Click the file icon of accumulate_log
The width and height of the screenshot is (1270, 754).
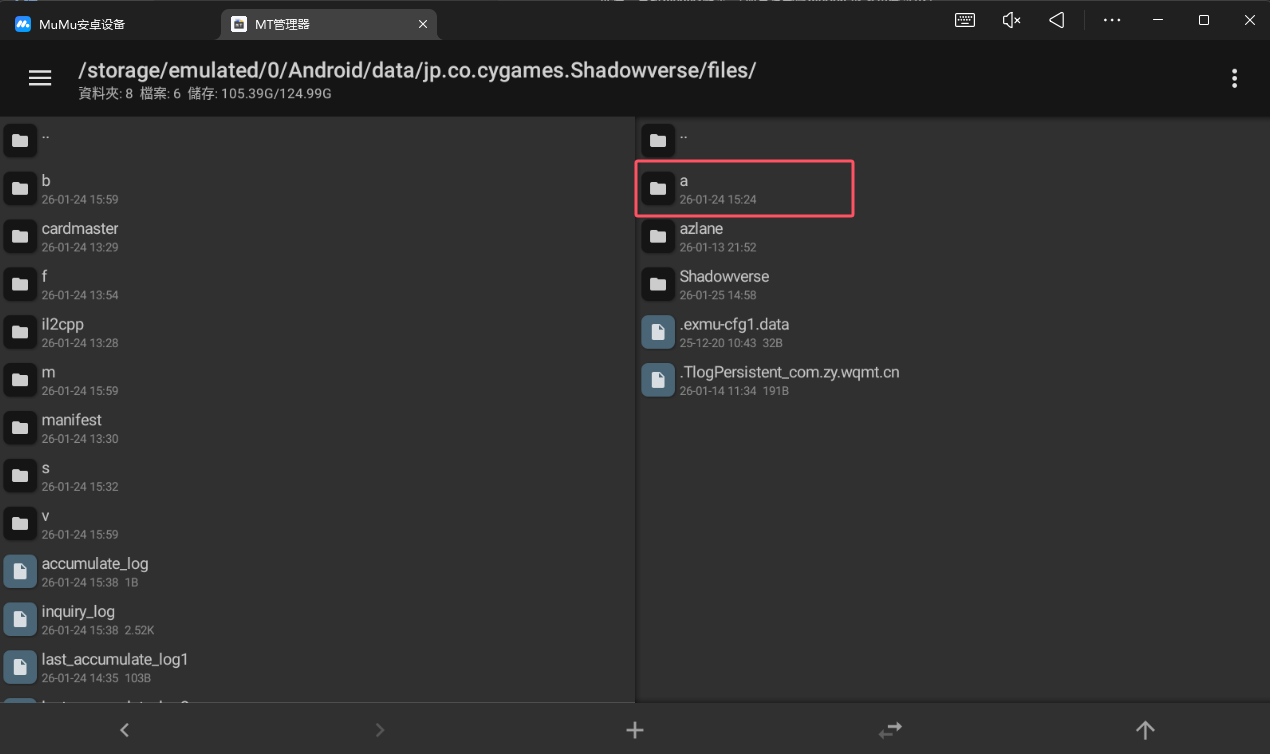coord(20,572)
